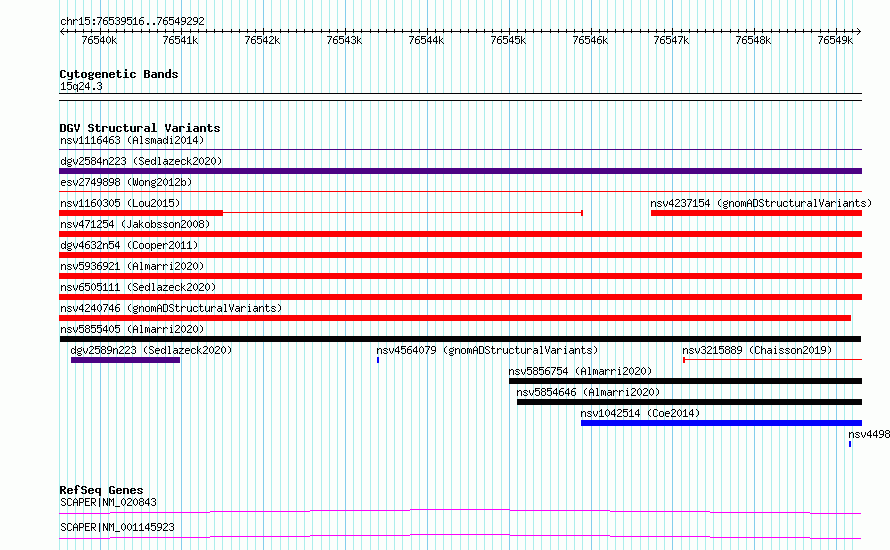Click the 76544k ruler tick label
Screen dimensions: 890x550
(426, 40)
